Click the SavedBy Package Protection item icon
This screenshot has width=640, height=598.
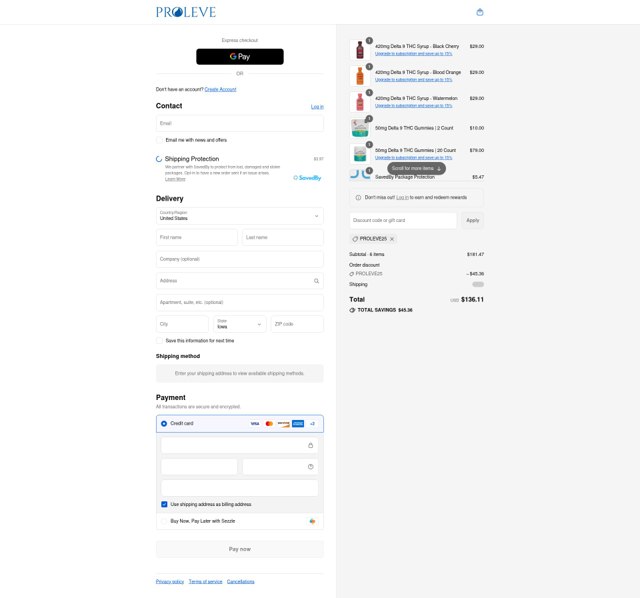(x=360, y=175)
